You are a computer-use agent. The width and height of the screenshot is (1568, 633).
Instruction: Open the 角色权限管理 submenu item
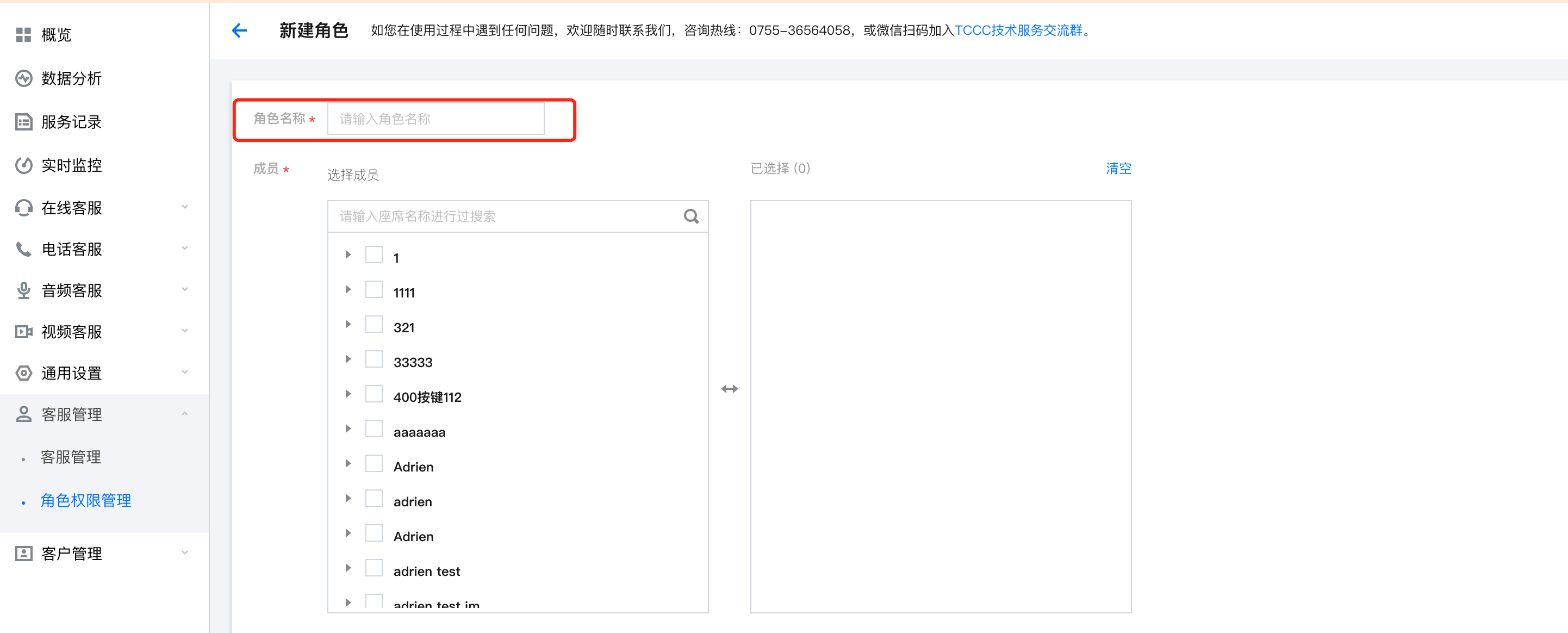[x=86, y=501]
